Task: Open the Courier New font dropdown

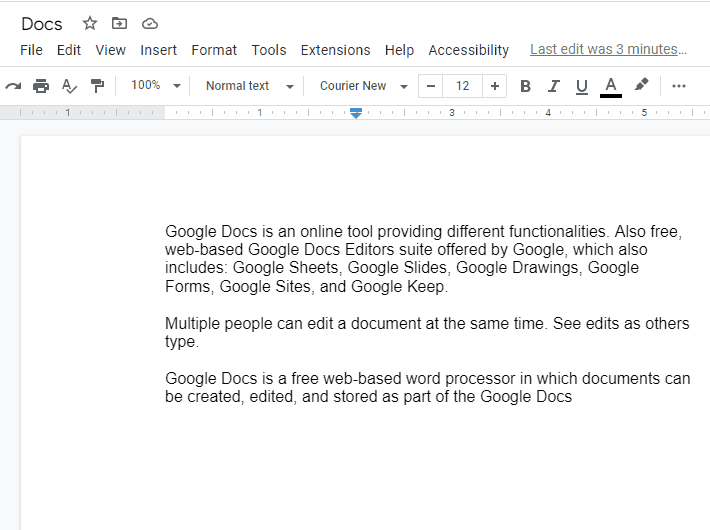Action: click(x=364, y=86)
